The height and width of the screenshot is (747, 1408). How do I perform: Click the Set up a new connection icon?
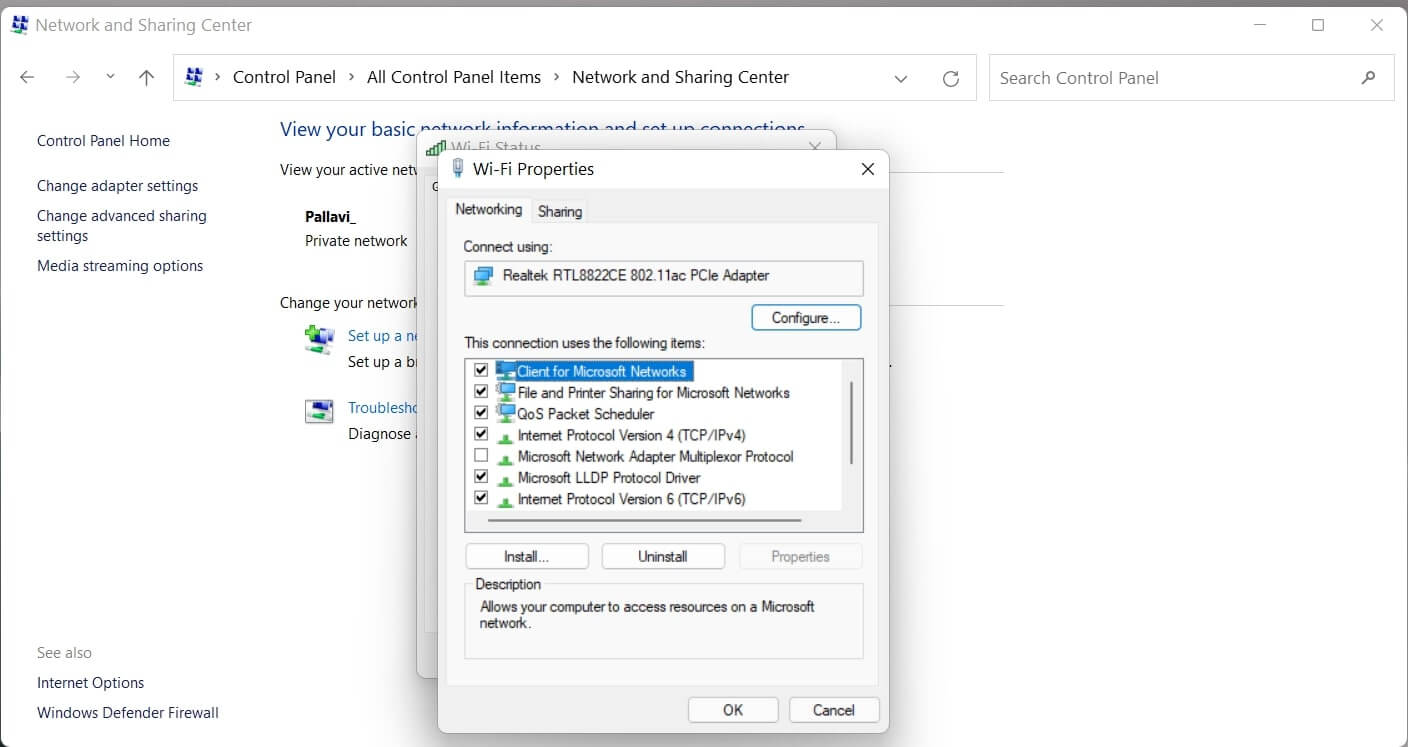pyautogui.click(x=319, y=340)
